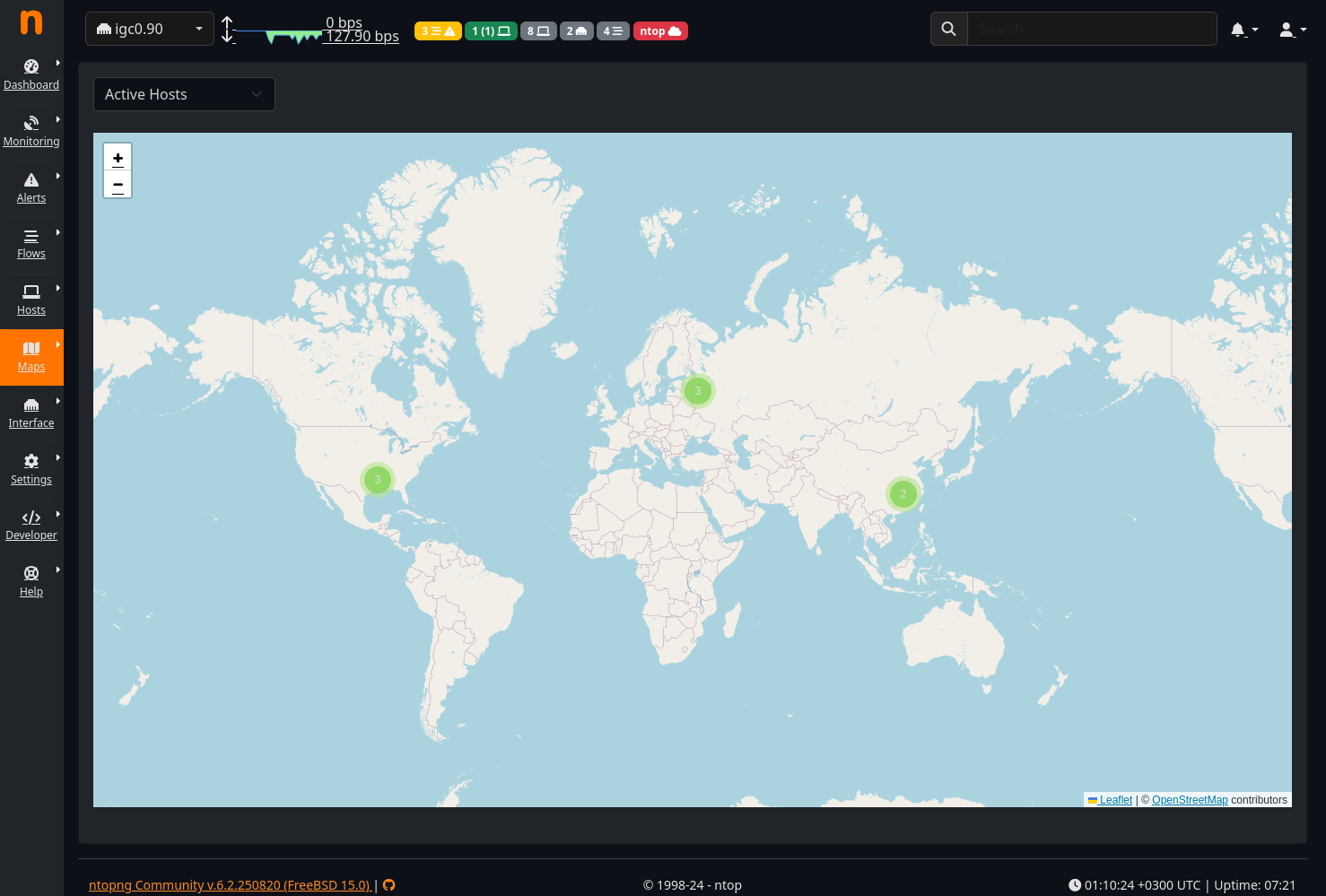This screenshot has width=1326, height=896.
Task: Open the Dashboard sidebar menu
Action: coord(31,74)
